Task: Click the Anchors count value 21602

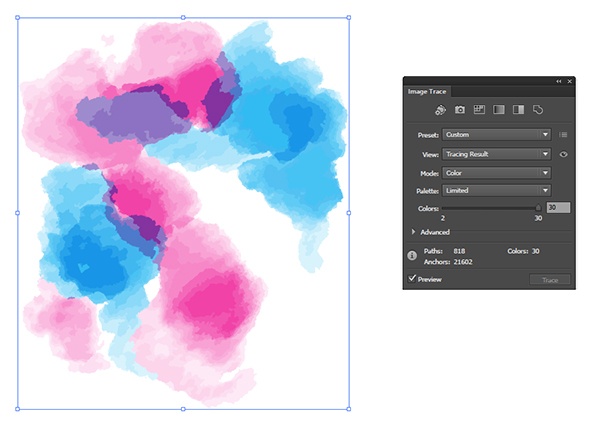Action: click(463, 262)
